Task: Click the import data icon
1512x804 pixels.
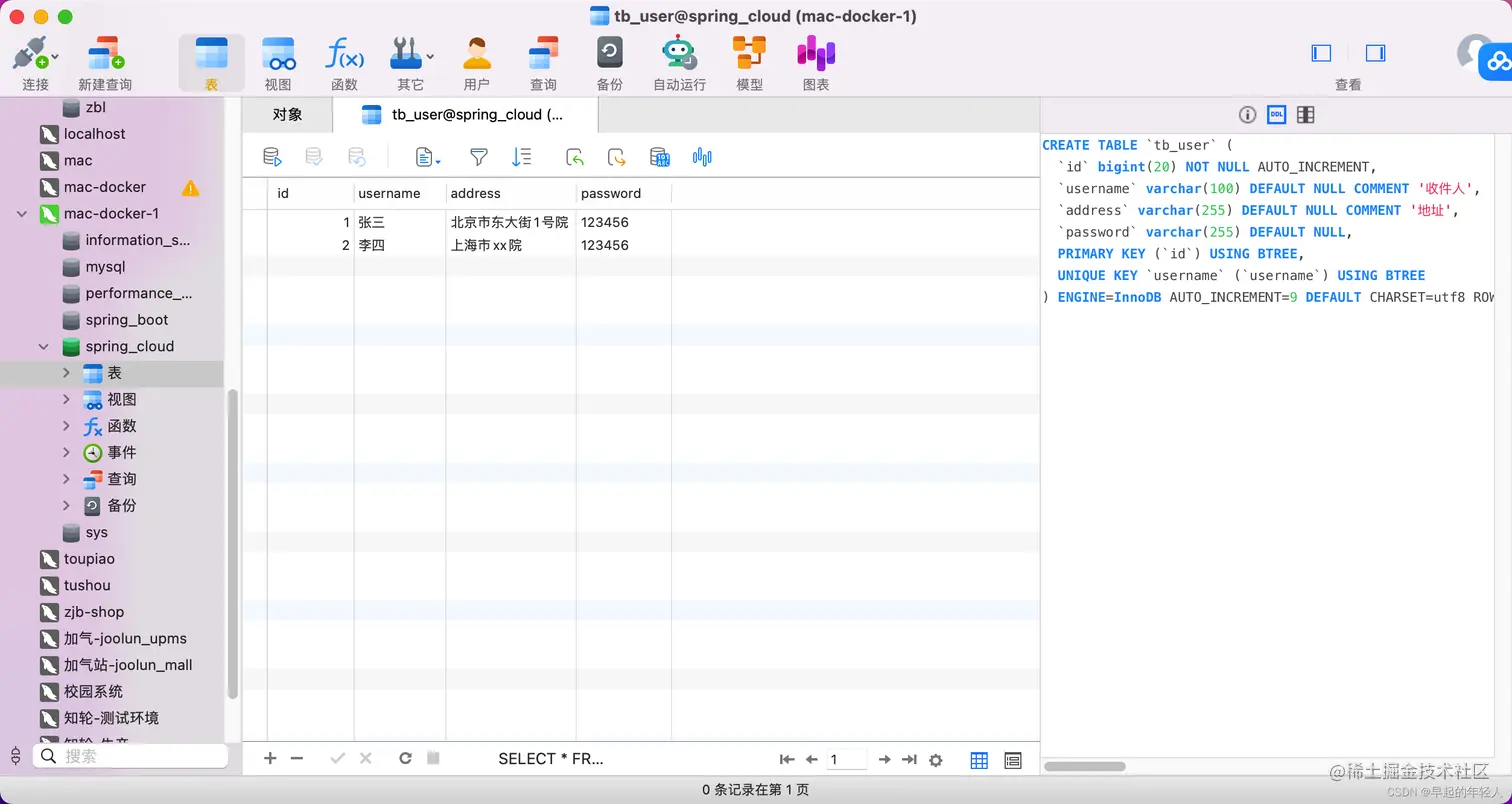Action: coord(574,157)
